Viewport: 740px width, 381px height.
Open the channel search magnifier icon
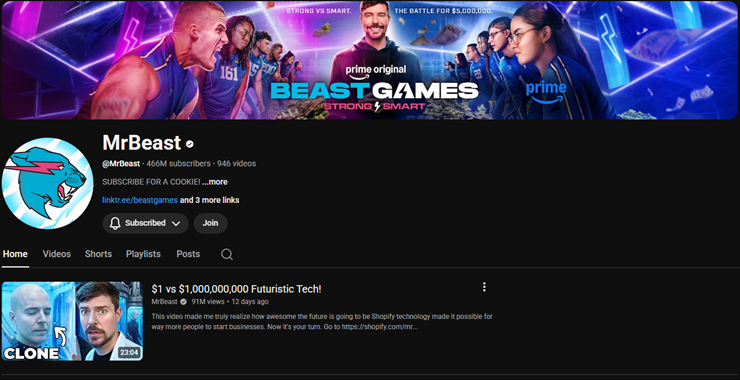tap(227, 254)
